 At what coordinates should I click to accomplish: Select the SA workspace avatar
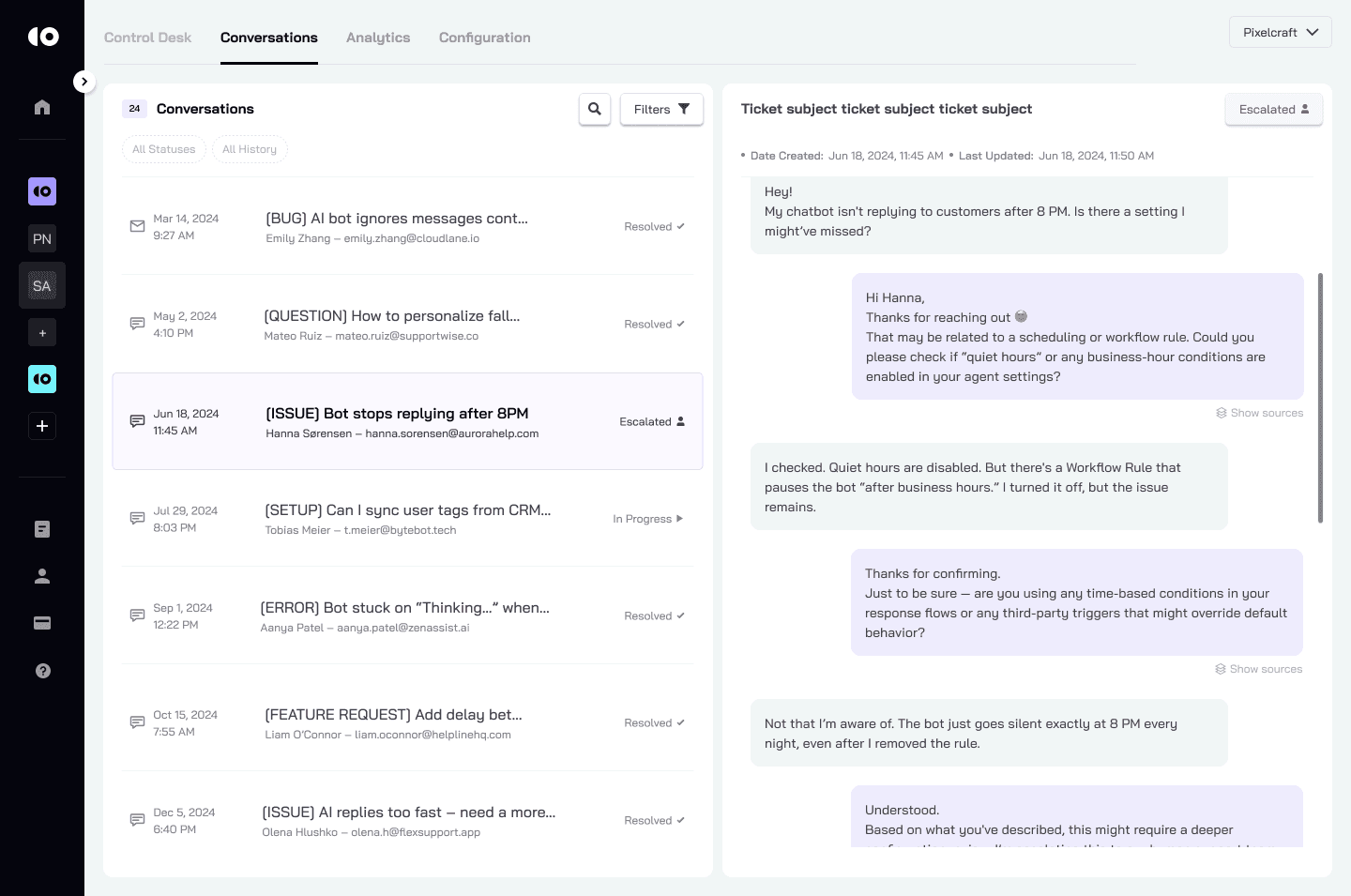pos(42,285)
